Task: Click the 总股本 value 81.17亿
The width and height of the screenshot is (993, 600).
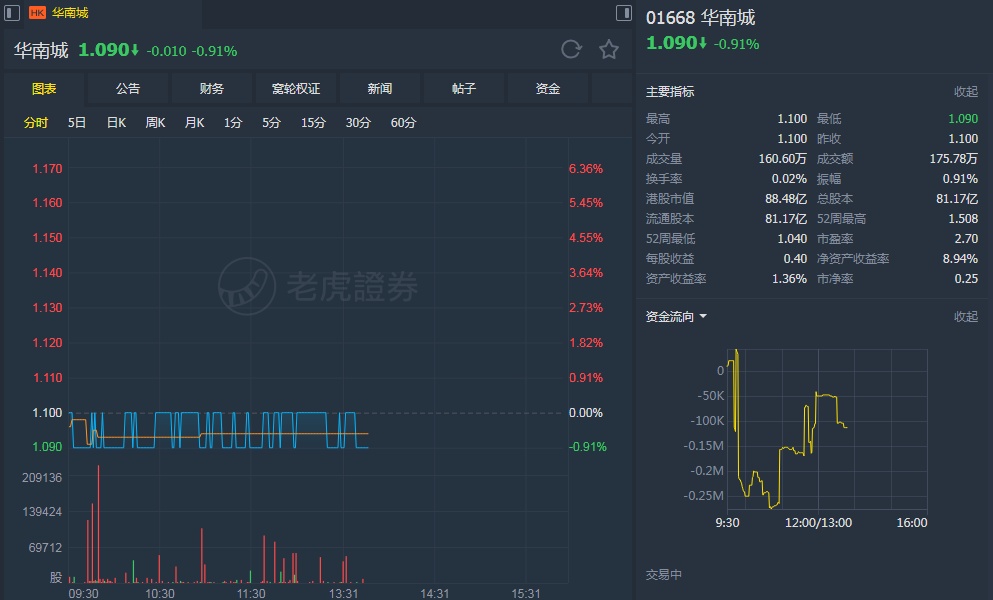Action: point(957,199)
